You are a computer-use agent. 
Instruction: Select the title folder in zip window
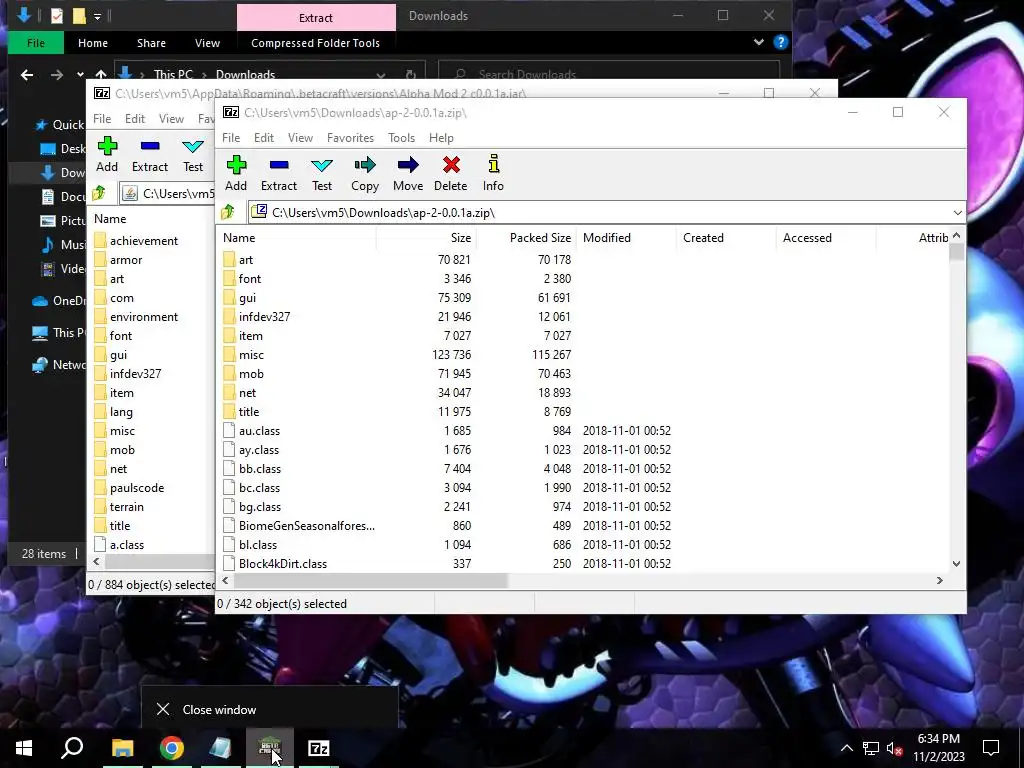coord(249,412)
